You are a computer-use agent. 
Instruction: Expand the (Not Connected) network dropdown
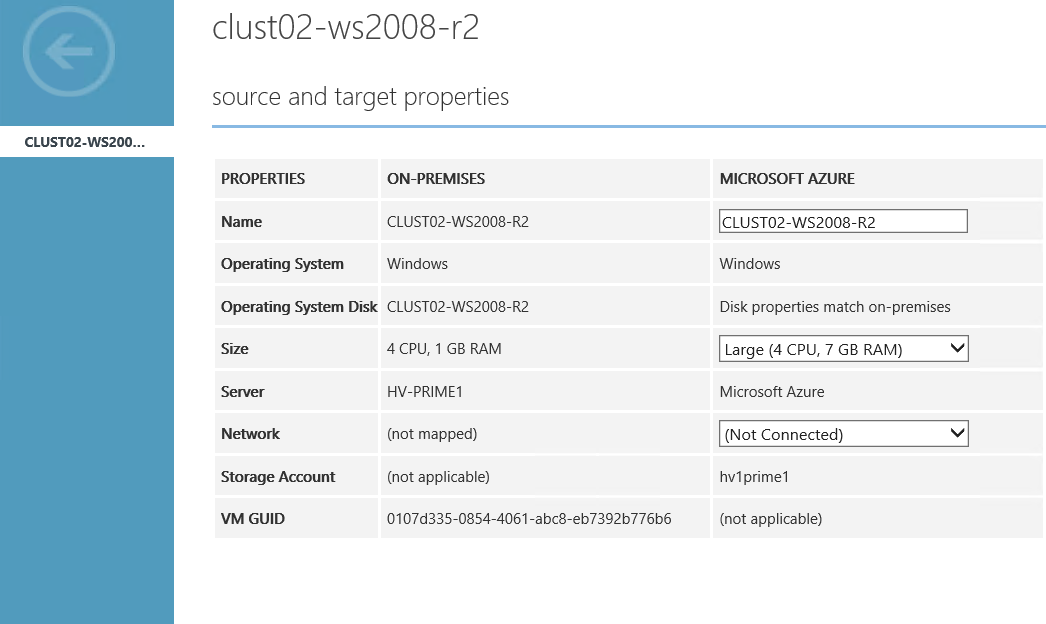click(x=843, y=434)
